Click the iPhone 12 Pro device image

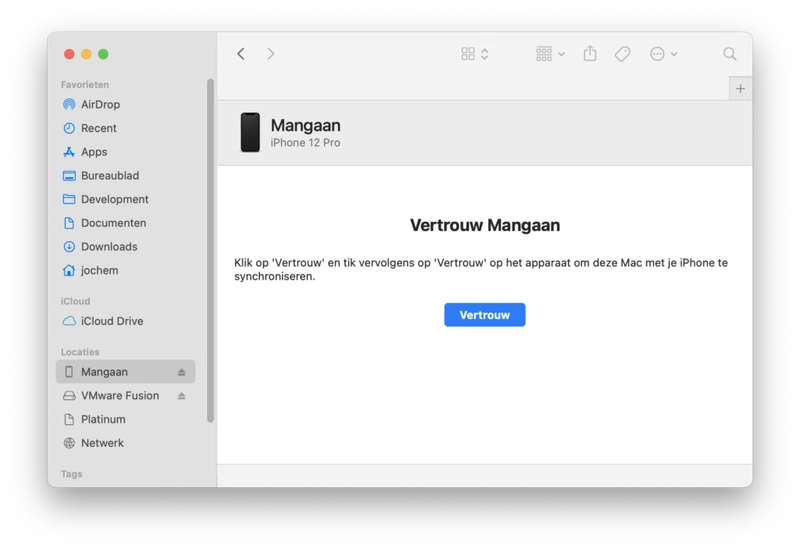[250, 132]
